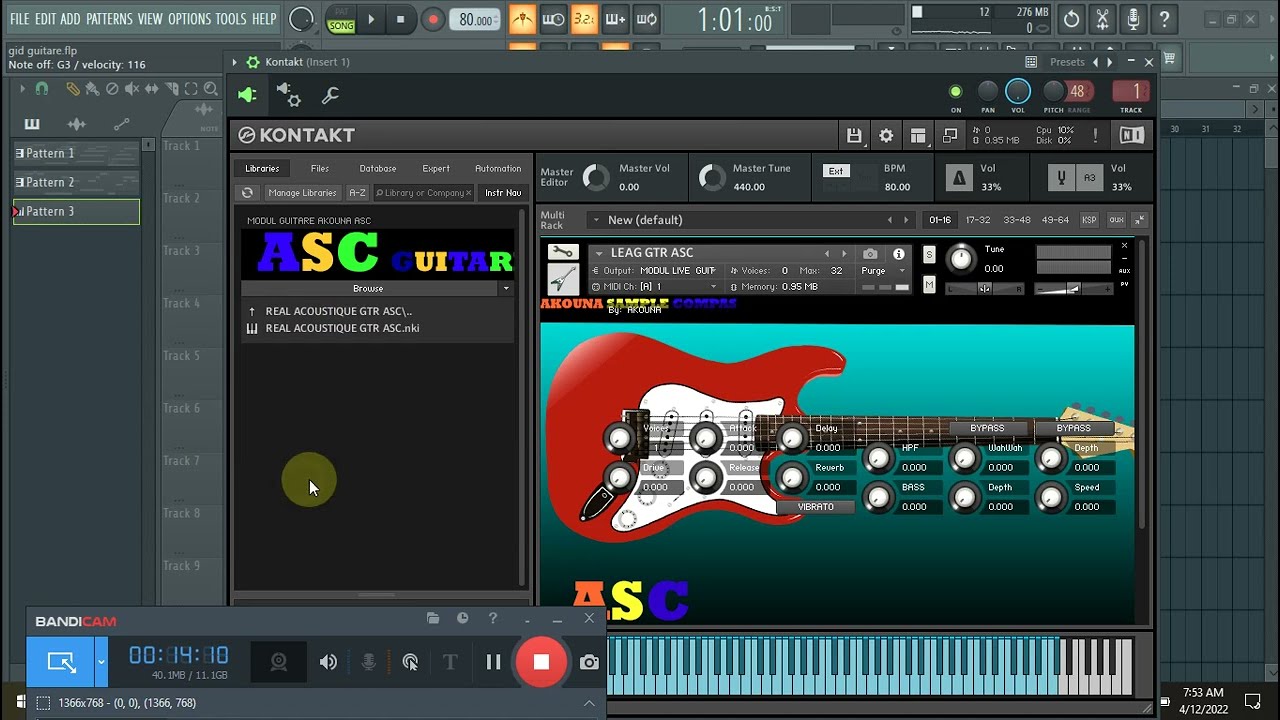Click the FL Studio microphone recording icon

click(x=1133, y=19)
